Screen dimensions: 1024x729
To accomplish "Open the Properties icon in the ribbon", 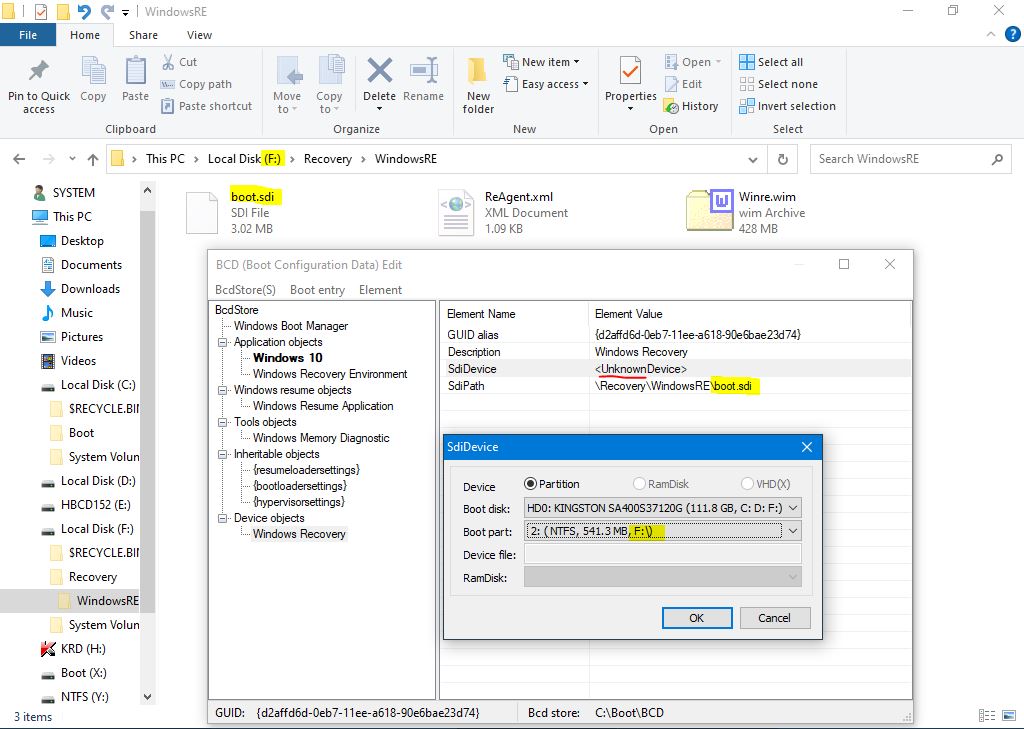I will click(630, 73).
